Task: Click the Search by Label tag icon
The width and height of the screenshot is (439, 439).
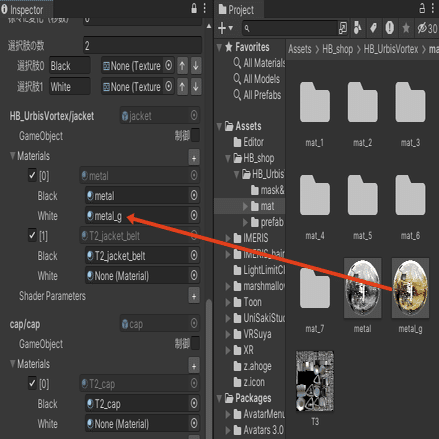Action: pyautogui.click(x=373, y=28)
